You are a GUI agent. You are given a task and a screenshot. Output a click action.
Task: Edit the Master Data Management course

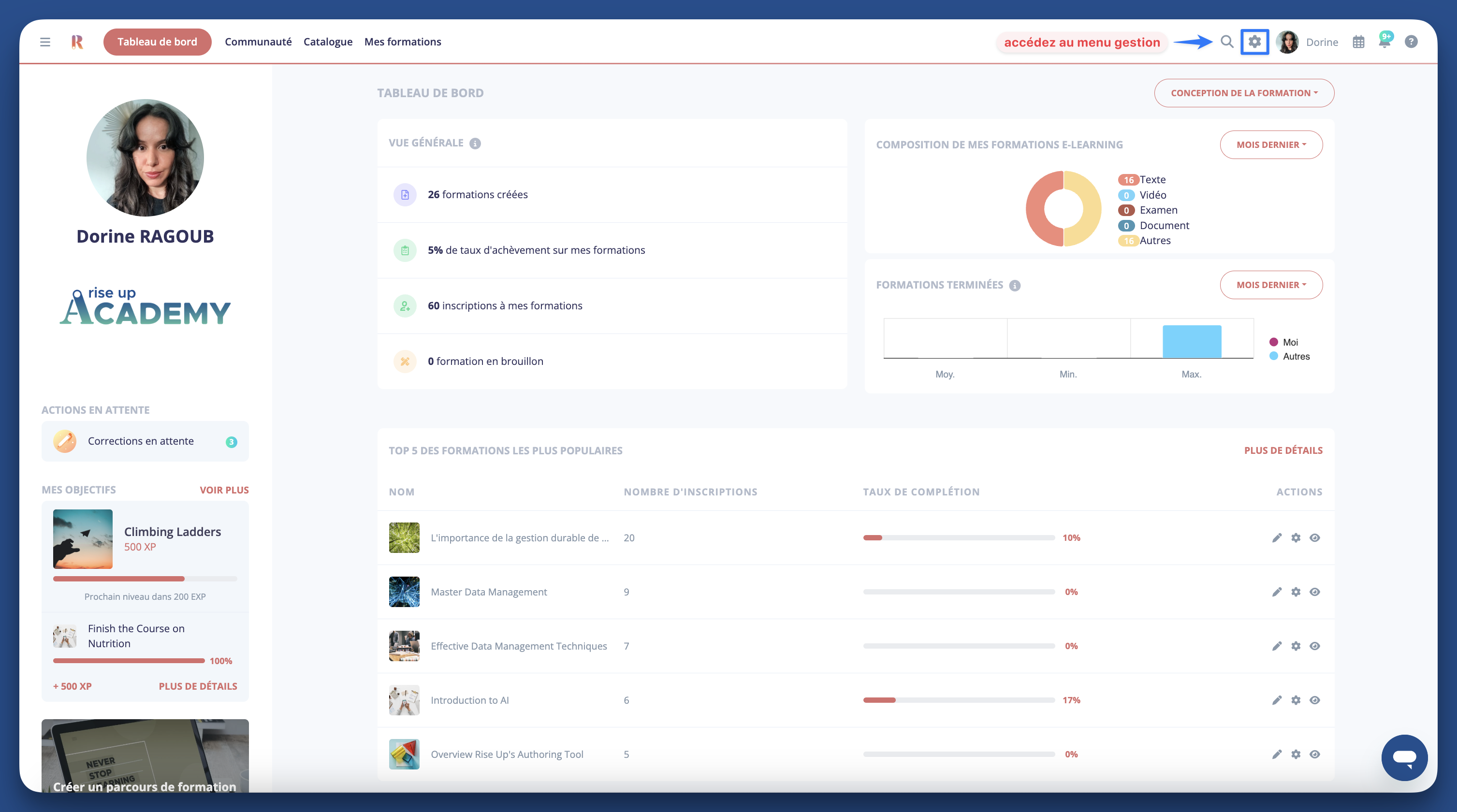[x=1277, y=592]
